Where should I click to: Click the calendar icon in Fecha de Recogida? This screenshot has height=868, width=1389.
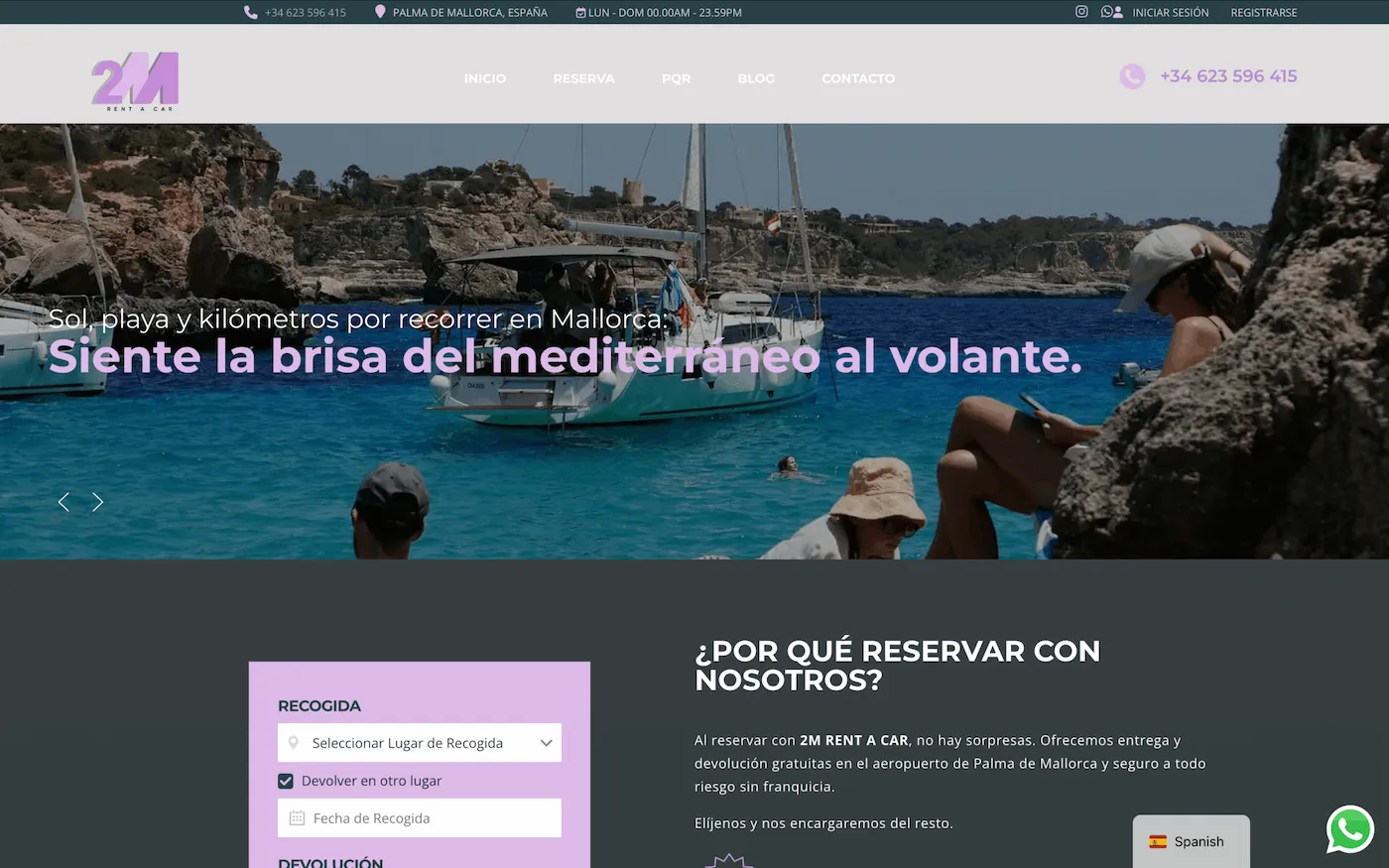[x=297, y=818]
